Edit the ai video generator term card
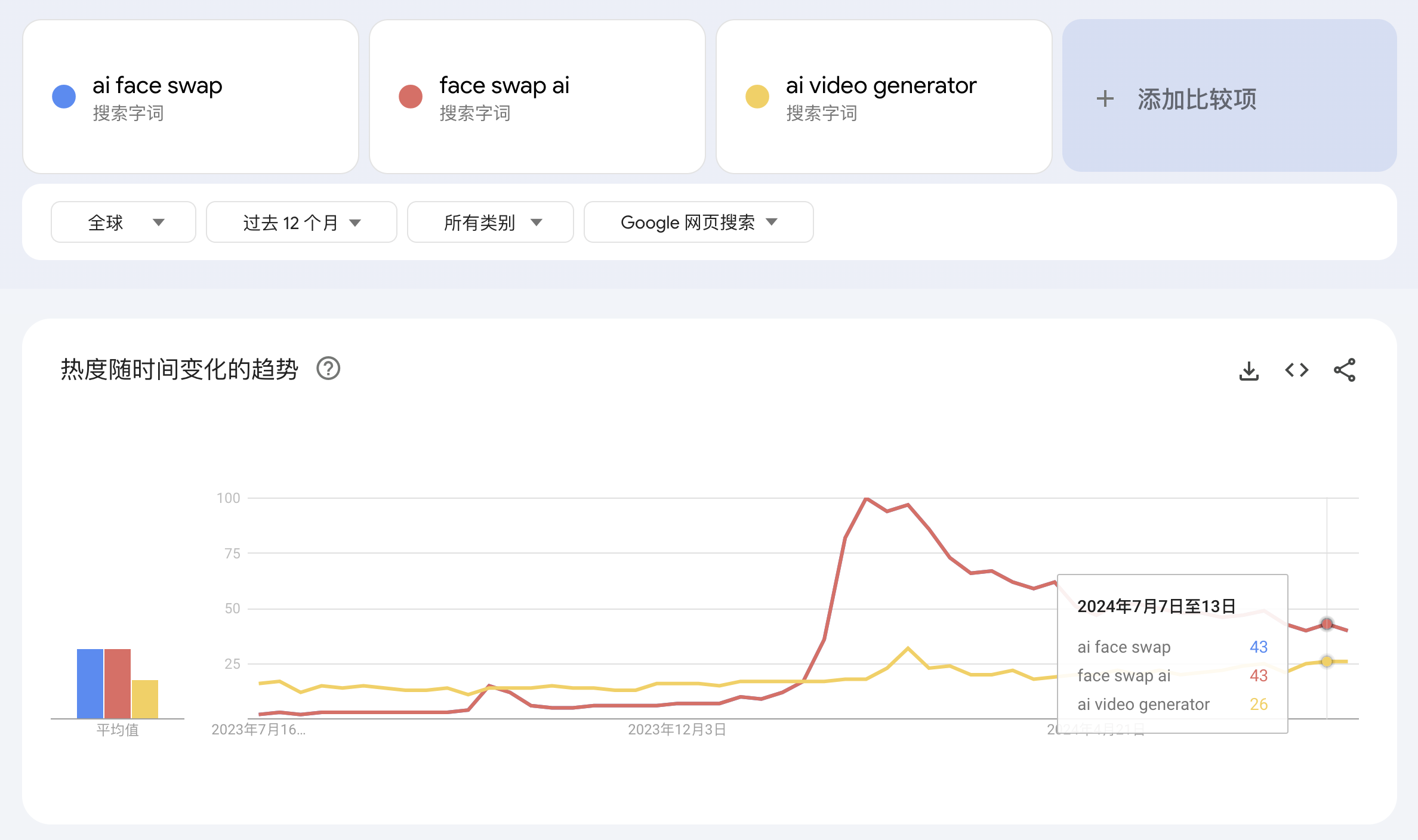The height and width of the screenshot is (840, 1418). pyautogui.click(x=884, y=97)
